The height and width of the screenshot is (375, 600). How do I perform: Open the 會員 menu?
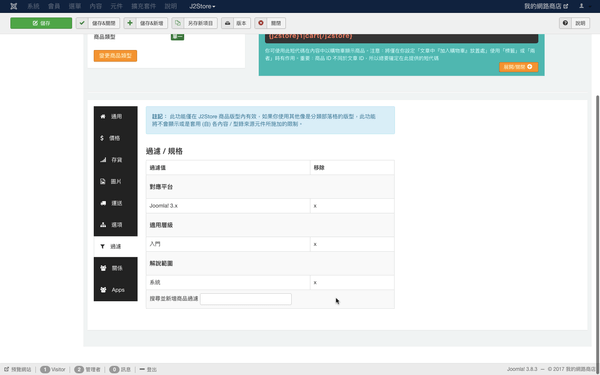(54, 6)
